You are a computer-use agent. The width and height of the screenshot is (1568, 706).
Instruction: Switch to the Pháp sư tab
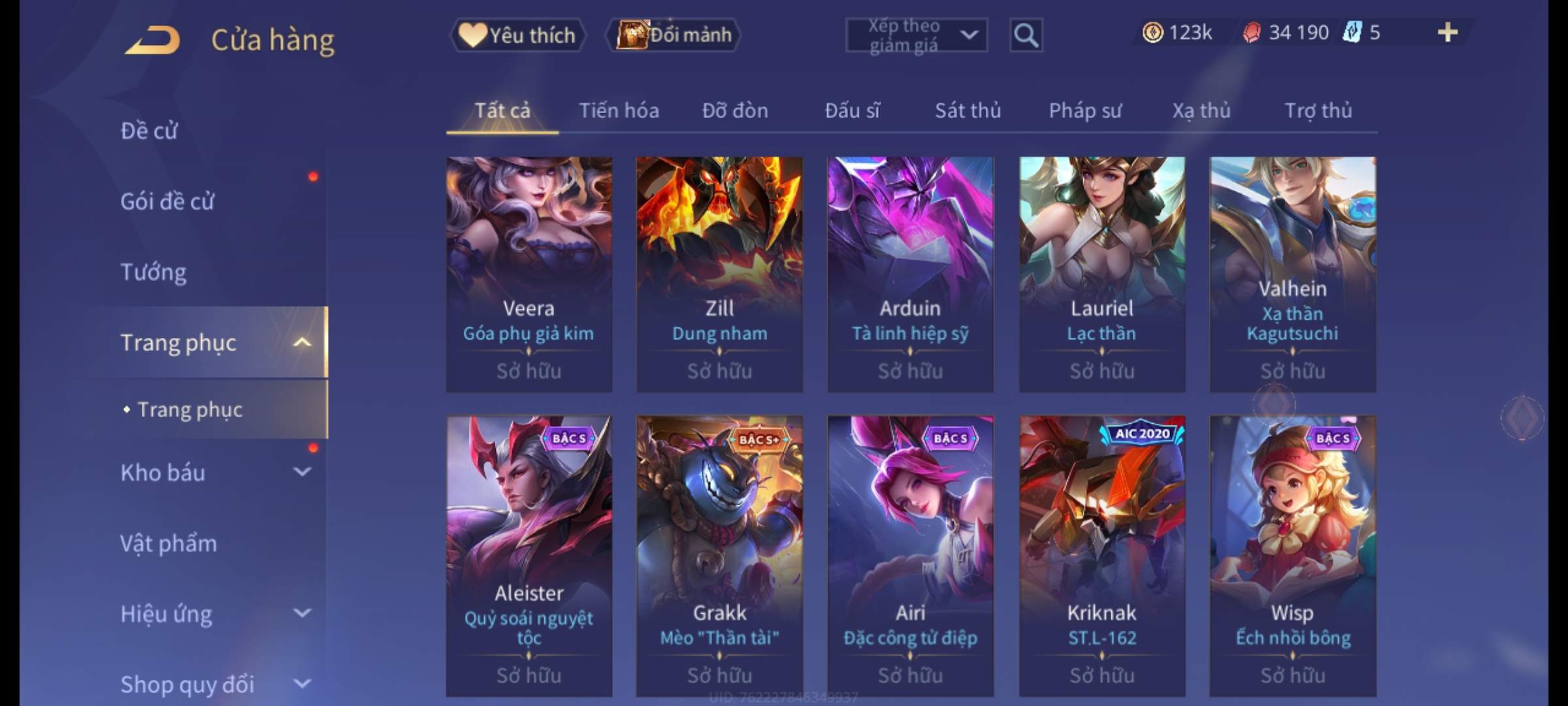pos(1085,110)
